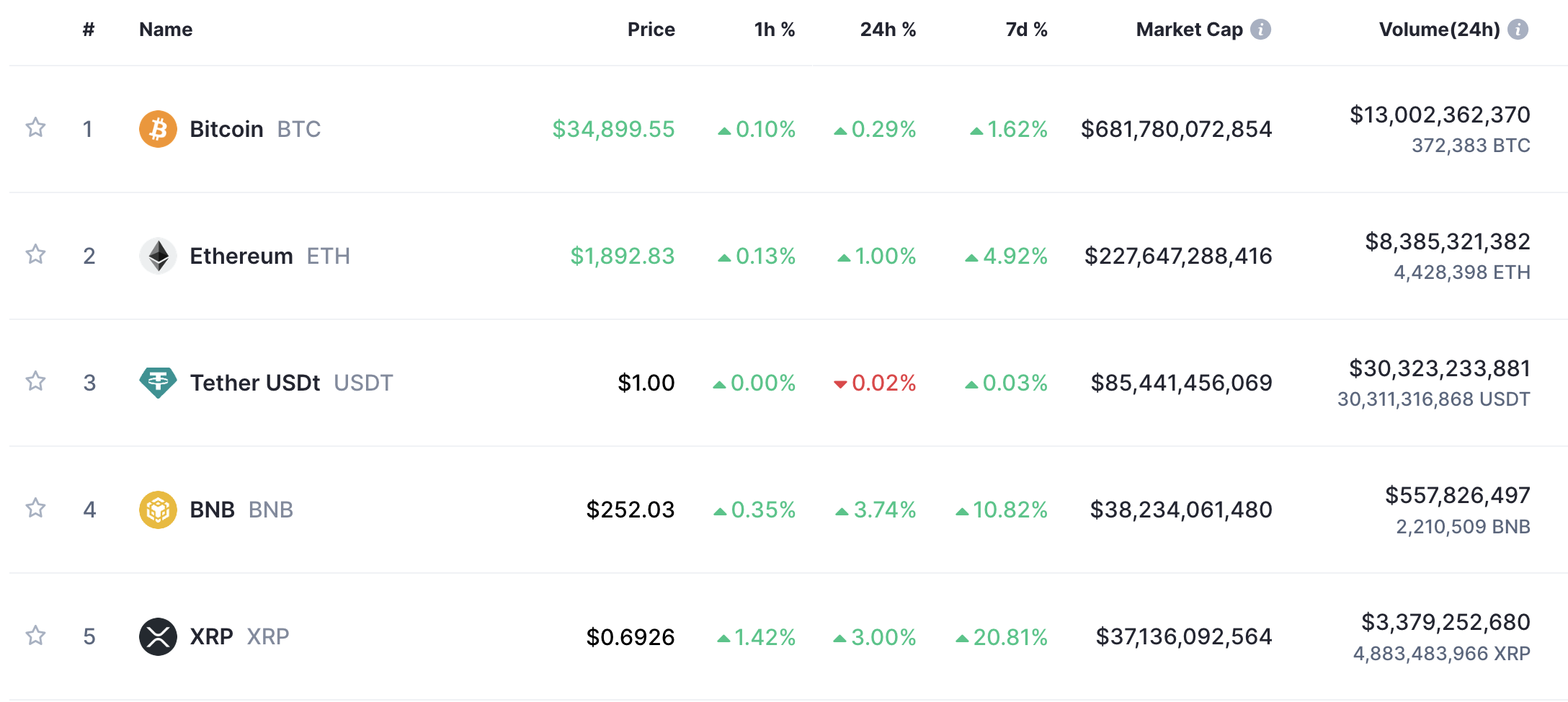Sort by the Name column header

pyautogui.click(x=166, y=30)
